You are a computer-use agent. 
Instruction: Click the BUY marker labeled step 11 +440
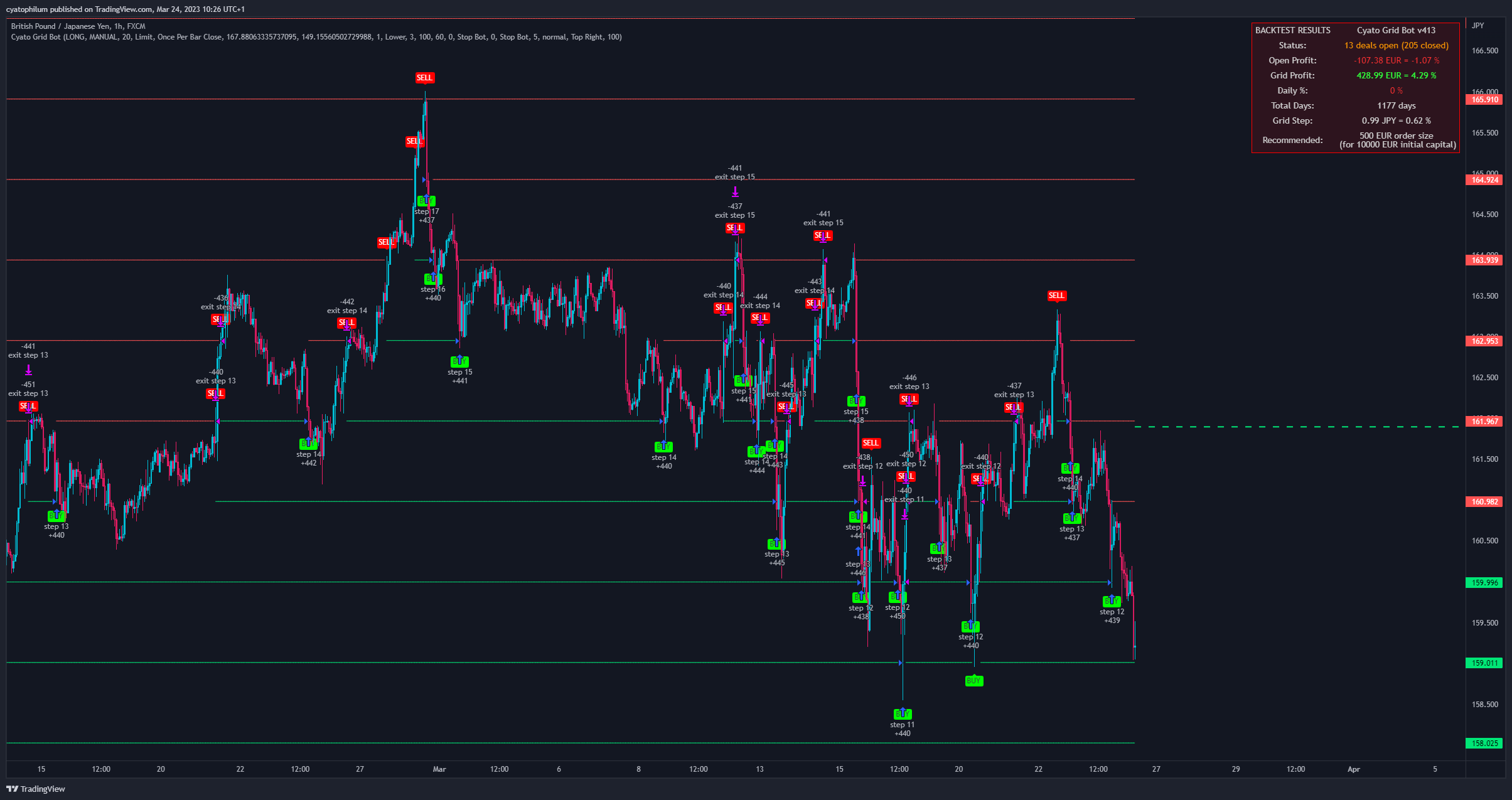pyautogui.click(x=903, y=714)
